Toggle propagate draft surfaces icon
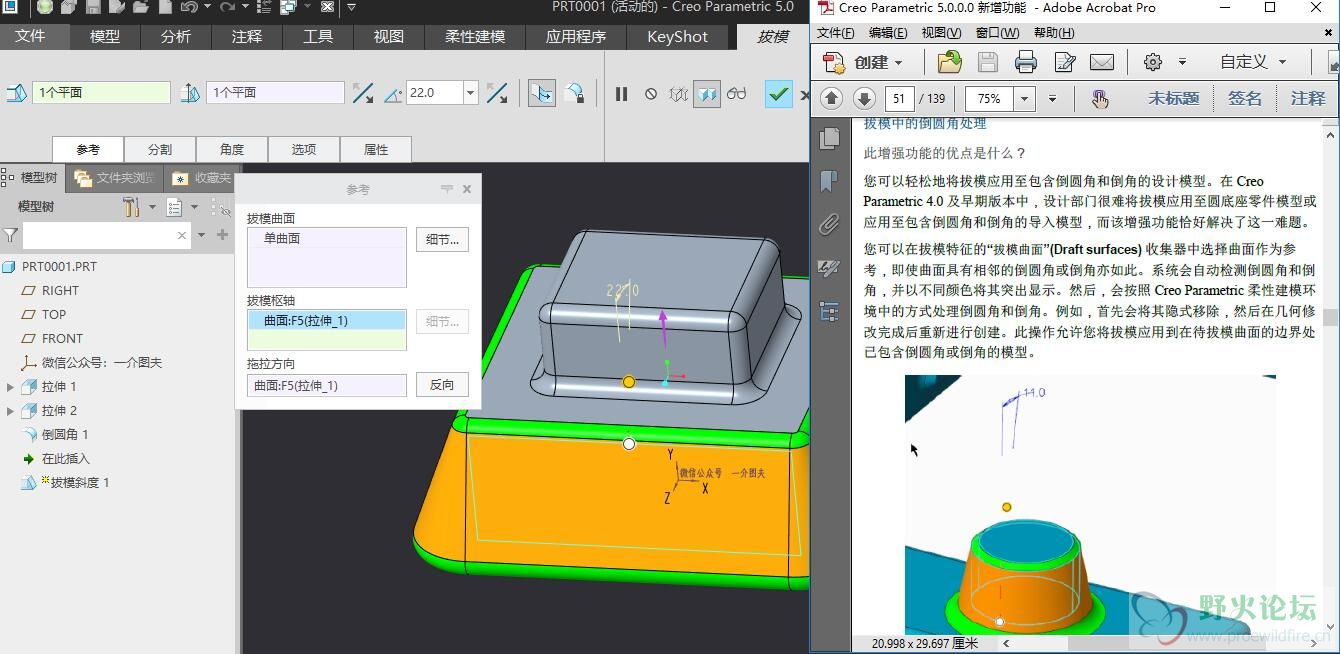This screenshot has height=654, width=1340. tap(542, 93)
